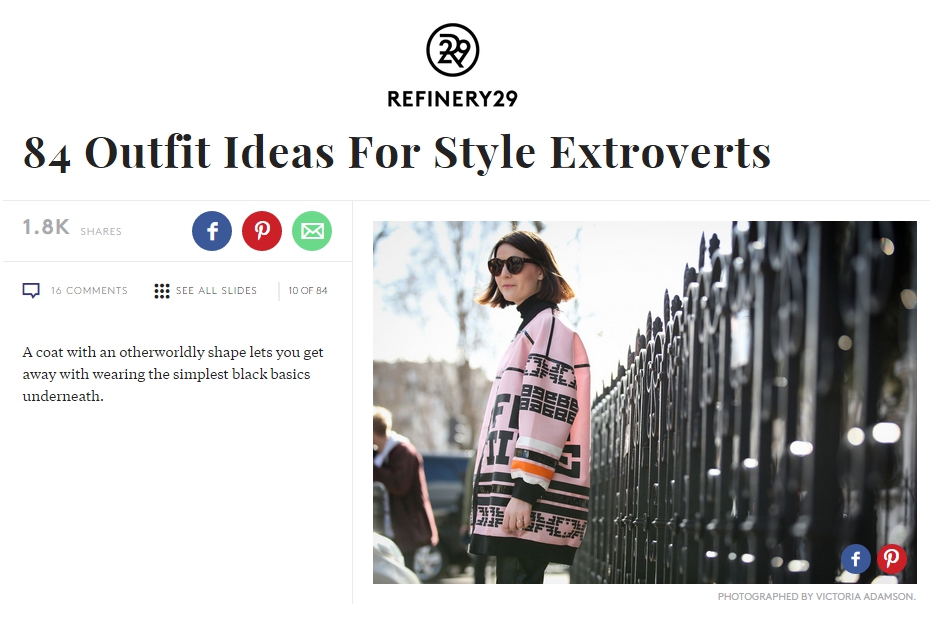Pin photo using Pinterest overlay icon
The image size is (930, 644).
pyautogui.click(x=891, y=558)
